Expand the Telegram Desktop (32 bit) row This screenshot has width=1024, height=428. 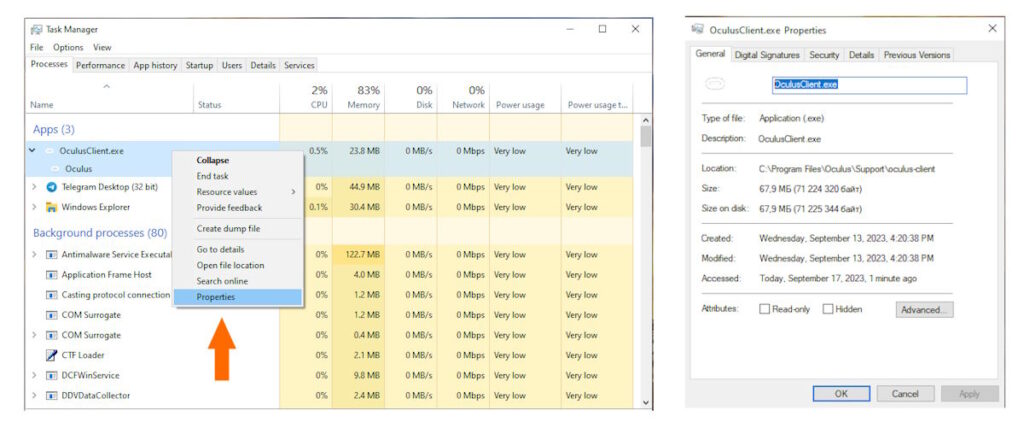(x=34, y=187)
